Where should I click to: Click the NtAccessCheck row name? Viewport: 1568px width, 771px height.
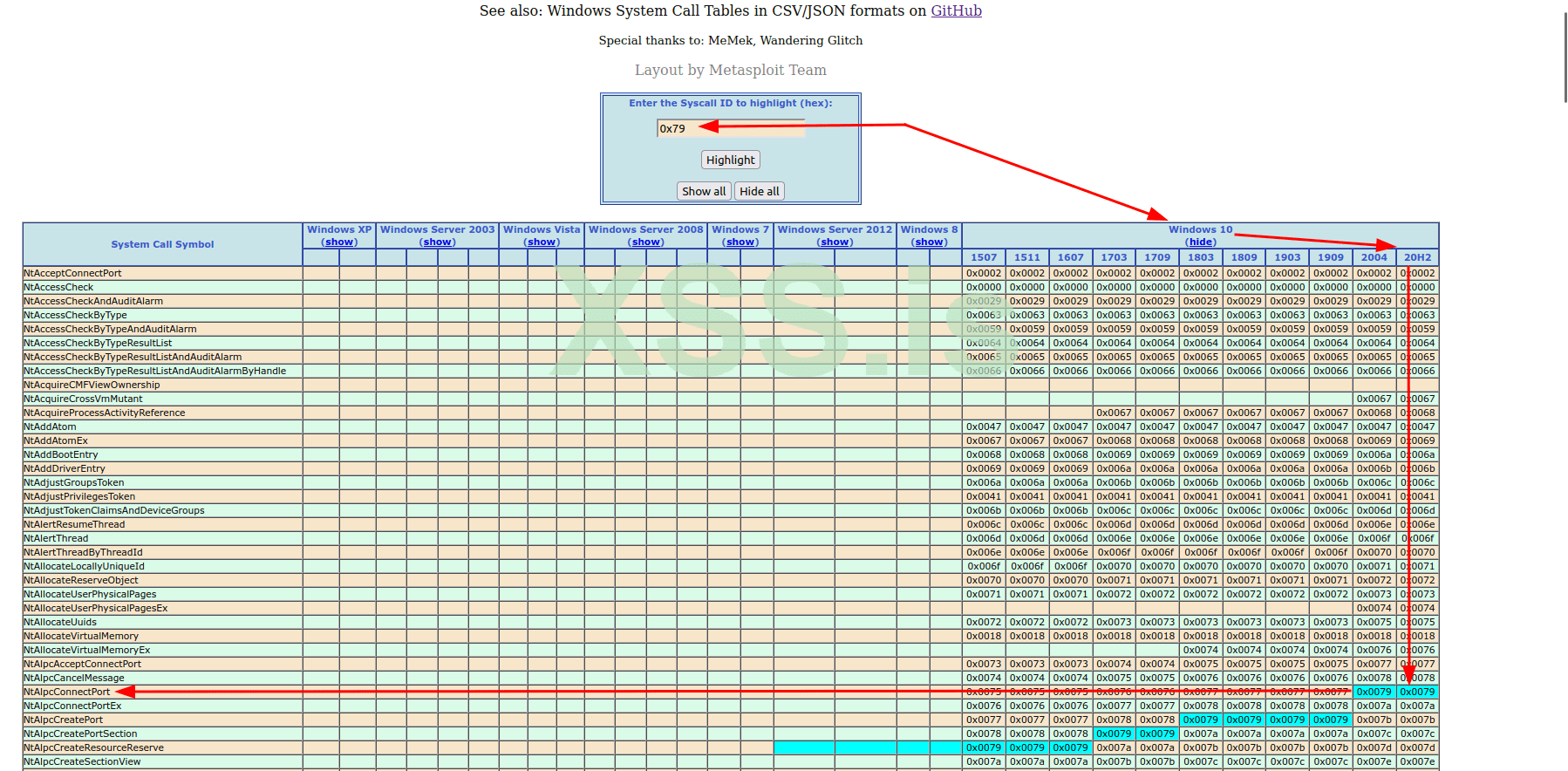[x=58, y=287]
